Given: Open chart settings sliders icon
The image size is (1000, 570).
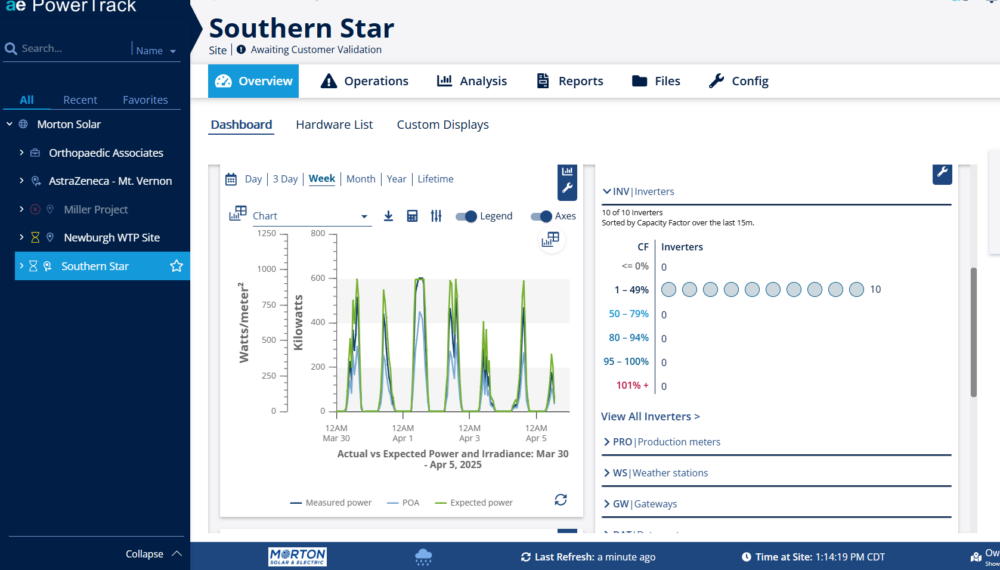Looking at the screenshot, I should tap(436, 216).
